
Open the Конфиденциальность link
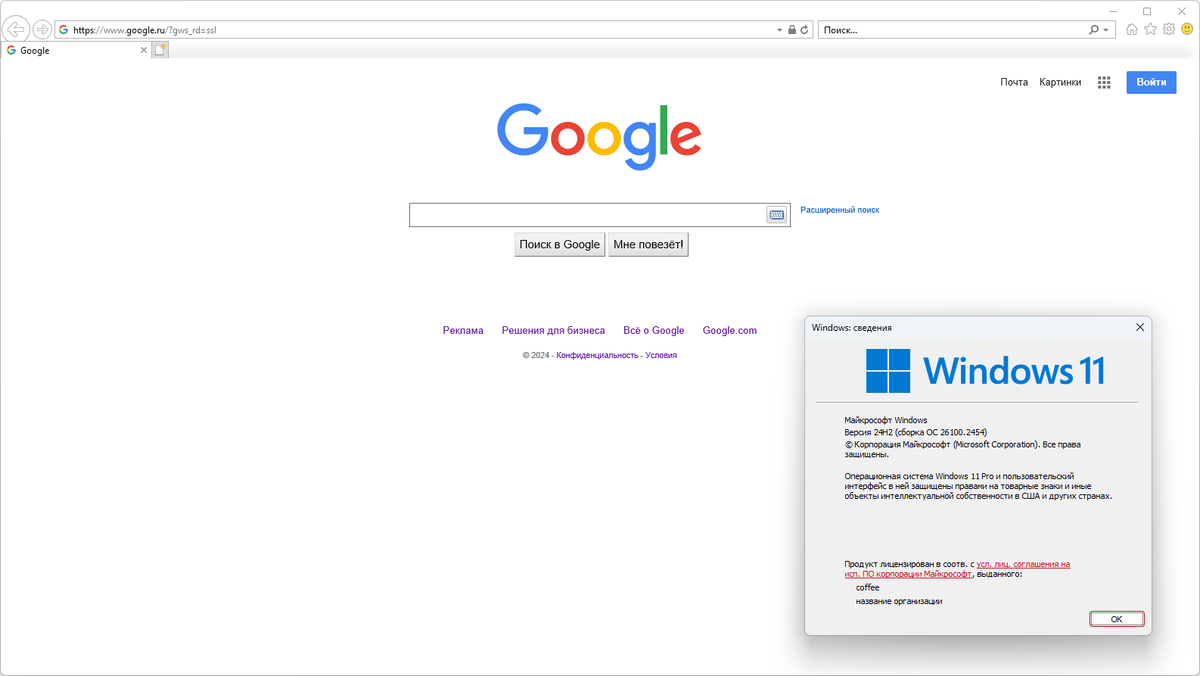point(597,355)
